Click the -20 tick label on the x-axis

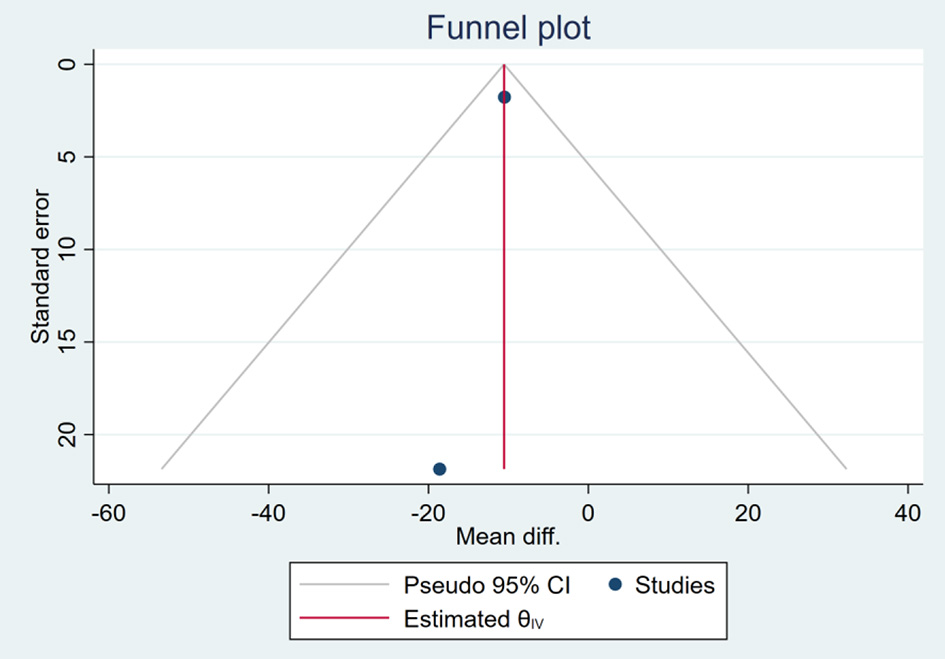[428, 511]
